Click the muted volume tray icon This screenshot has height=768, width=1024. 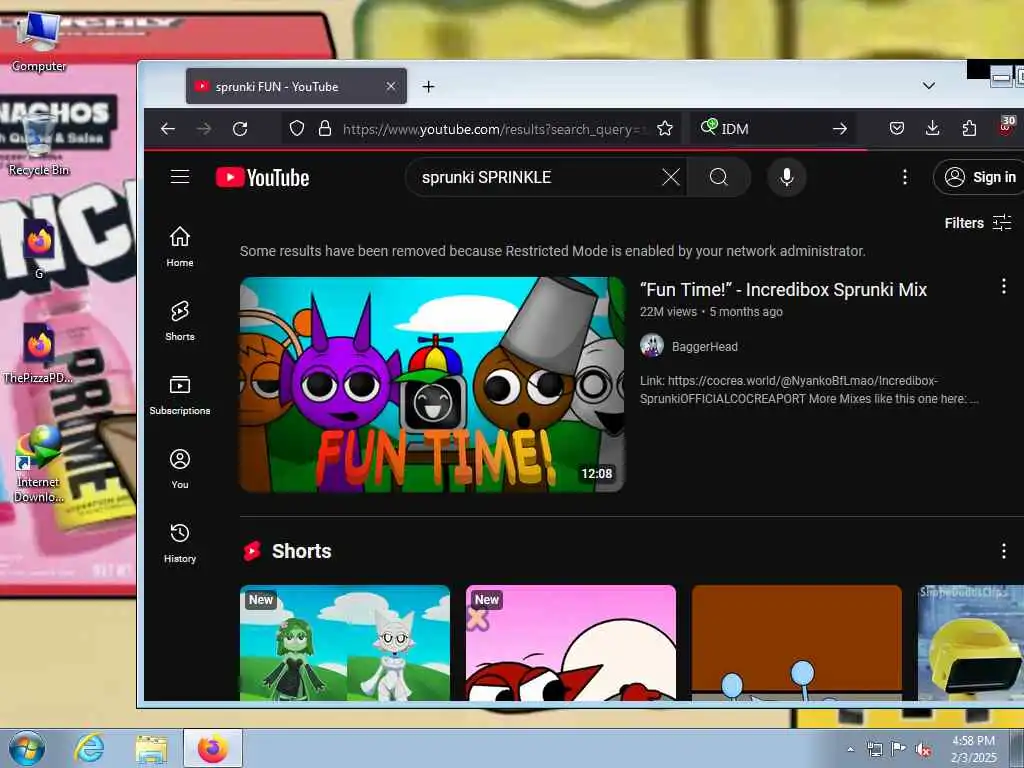pos(923,749)
